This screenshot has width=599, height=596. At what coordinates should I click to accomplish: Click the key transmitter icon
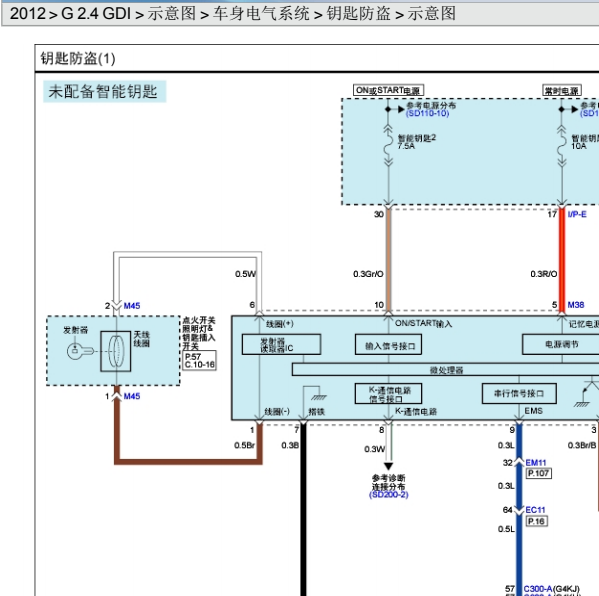click(80, 351)
